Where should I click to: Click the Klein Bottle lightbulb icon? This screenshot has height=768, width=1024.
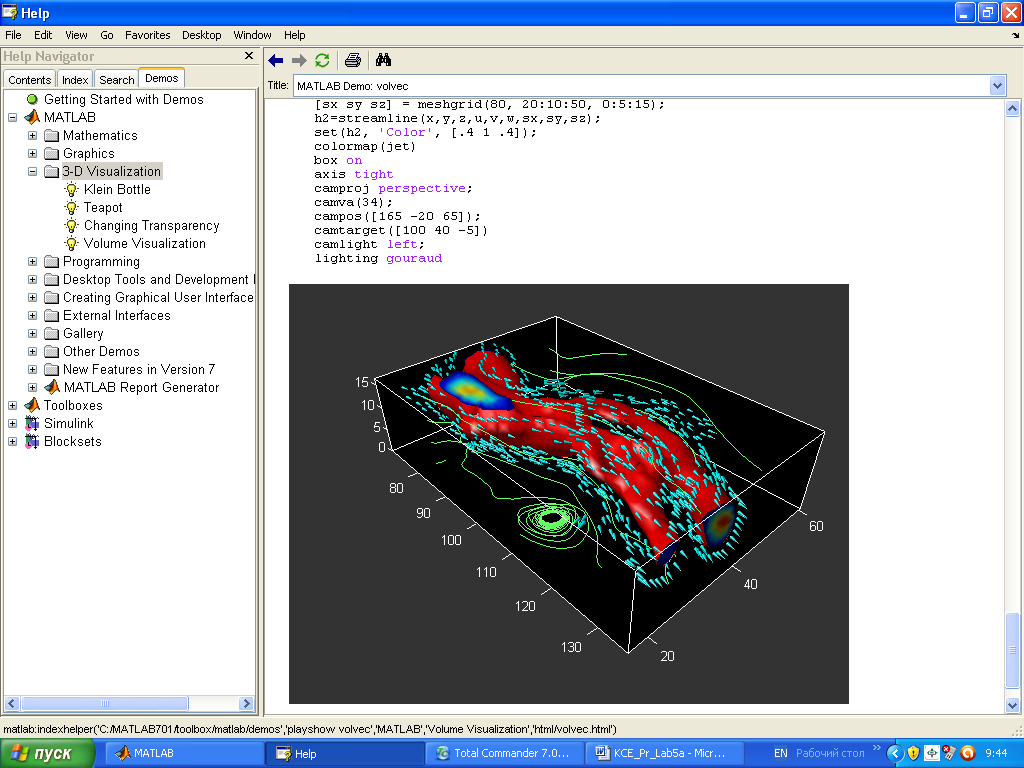pyautogui.click(x=72, y=189)
